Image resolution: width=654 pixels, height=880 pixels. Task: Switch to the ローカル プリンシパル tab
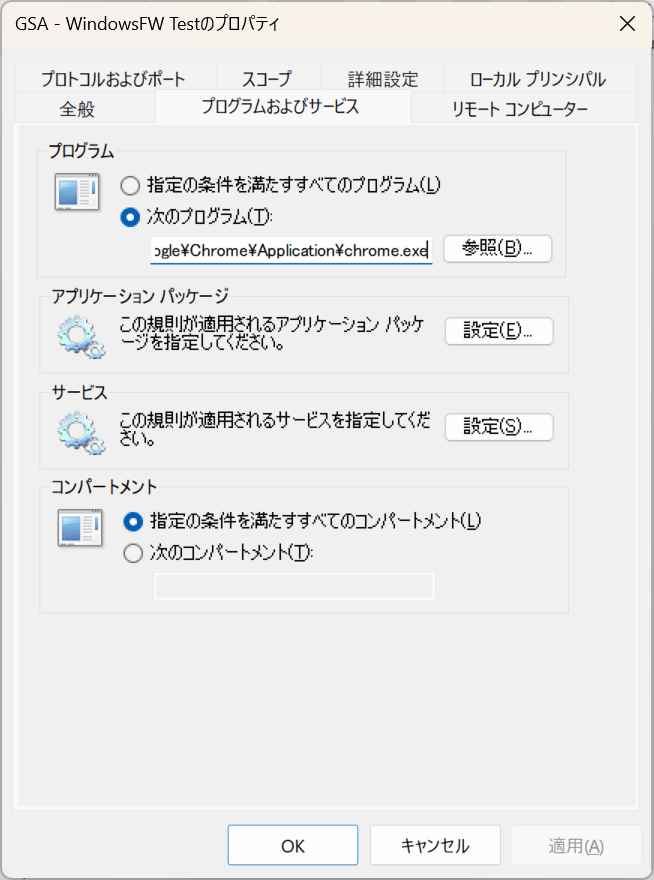(x=539, y=79)
